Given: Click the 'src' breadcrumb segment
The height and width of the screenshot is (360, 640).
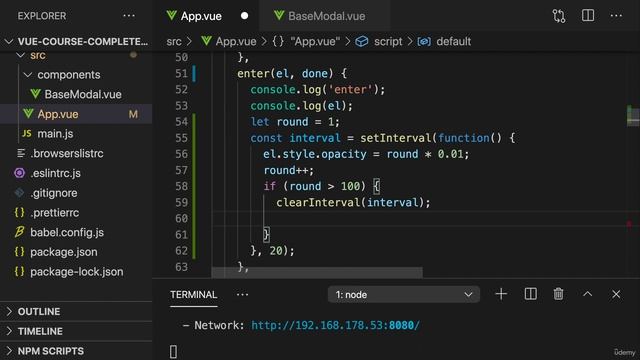Looking at the screenshot, I should [x=174, y=42].
